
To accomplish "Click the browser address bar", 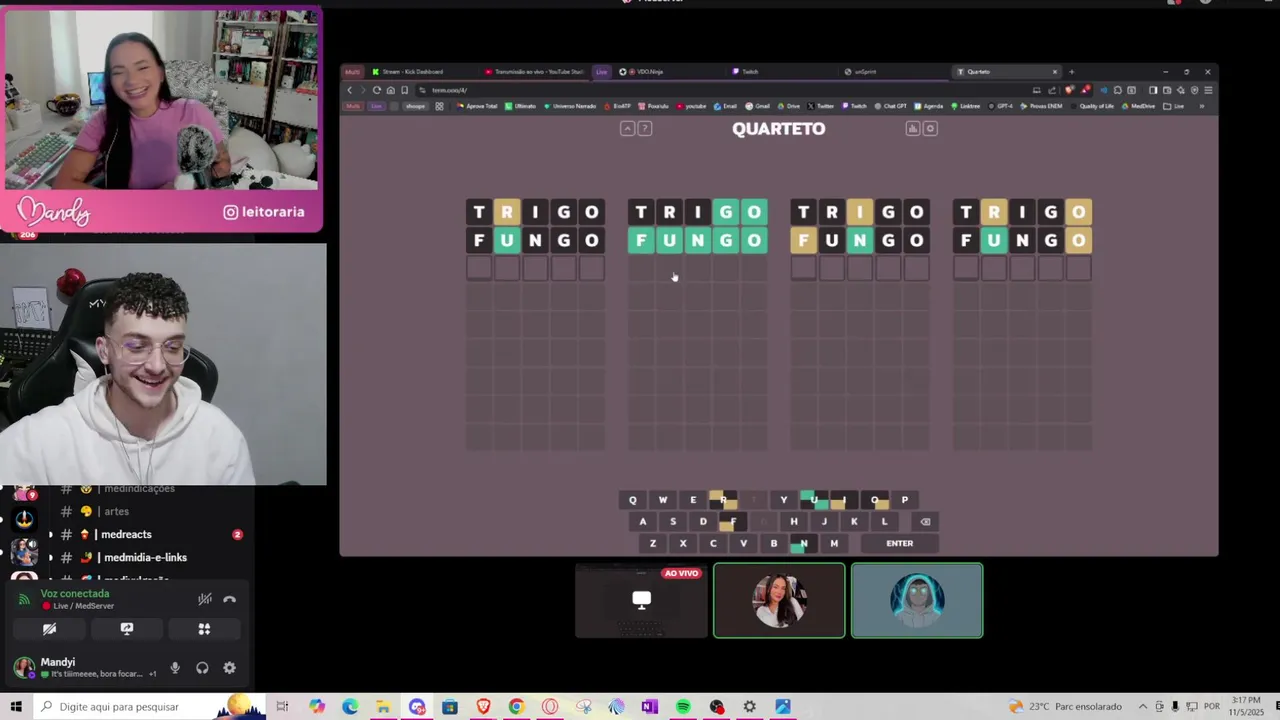I will point(720,90).
